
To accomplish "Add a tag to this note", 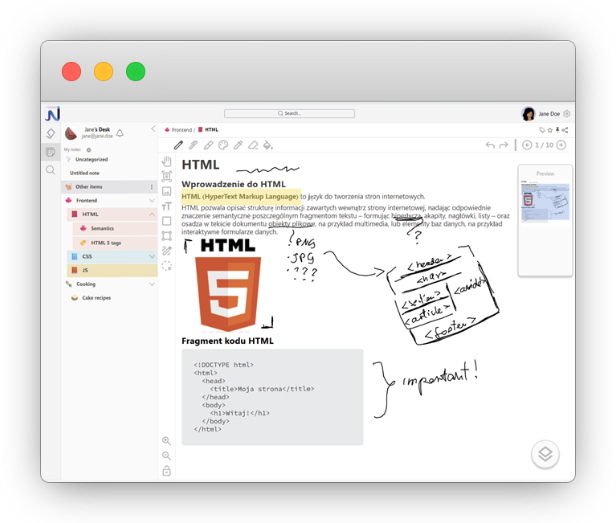I will (542, 130).
